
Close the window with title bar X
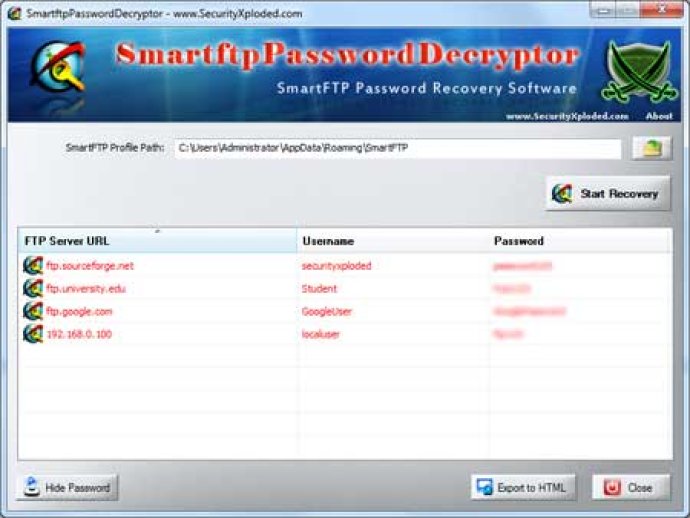662,9
